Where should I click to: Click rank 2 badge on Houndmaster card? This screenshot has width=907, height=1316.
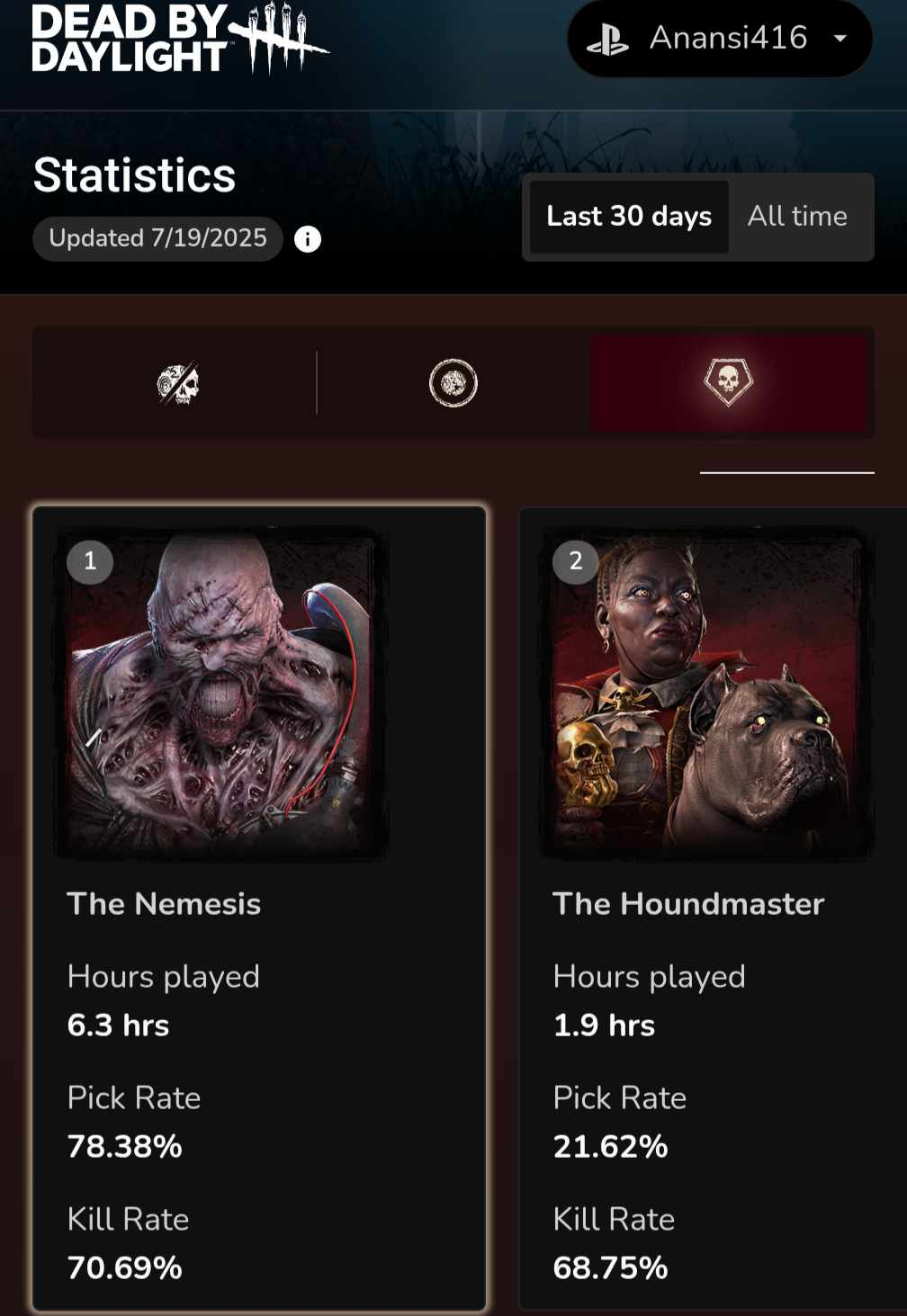(576, 561)
